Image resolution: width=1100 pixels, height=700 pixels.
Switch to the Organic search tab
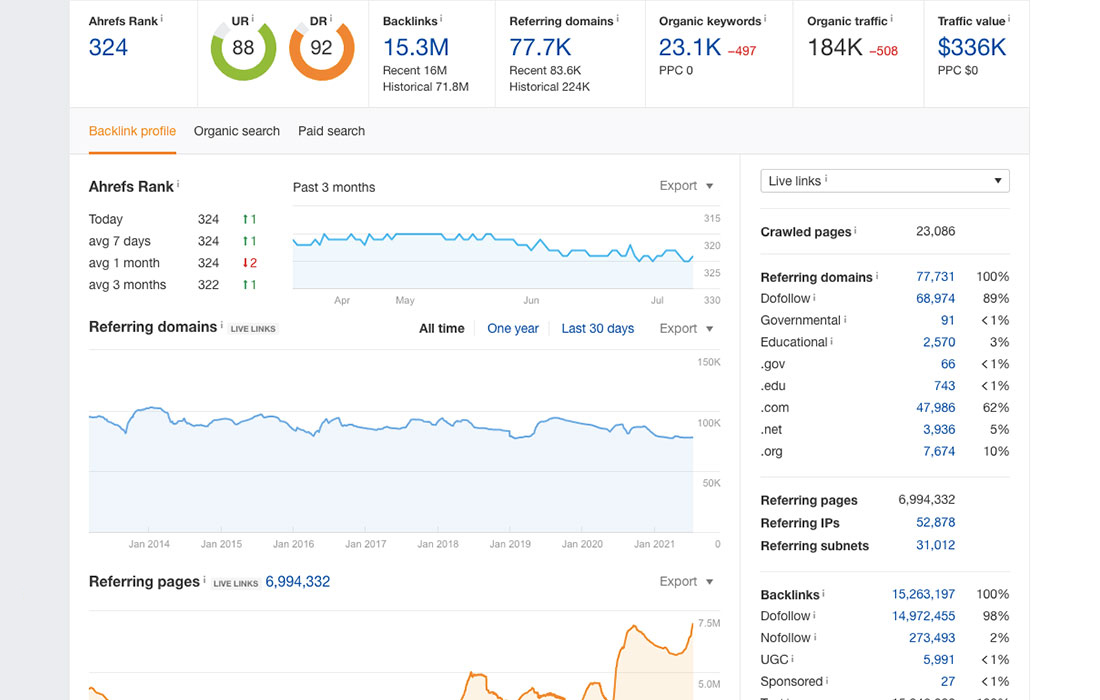[237, 131]
